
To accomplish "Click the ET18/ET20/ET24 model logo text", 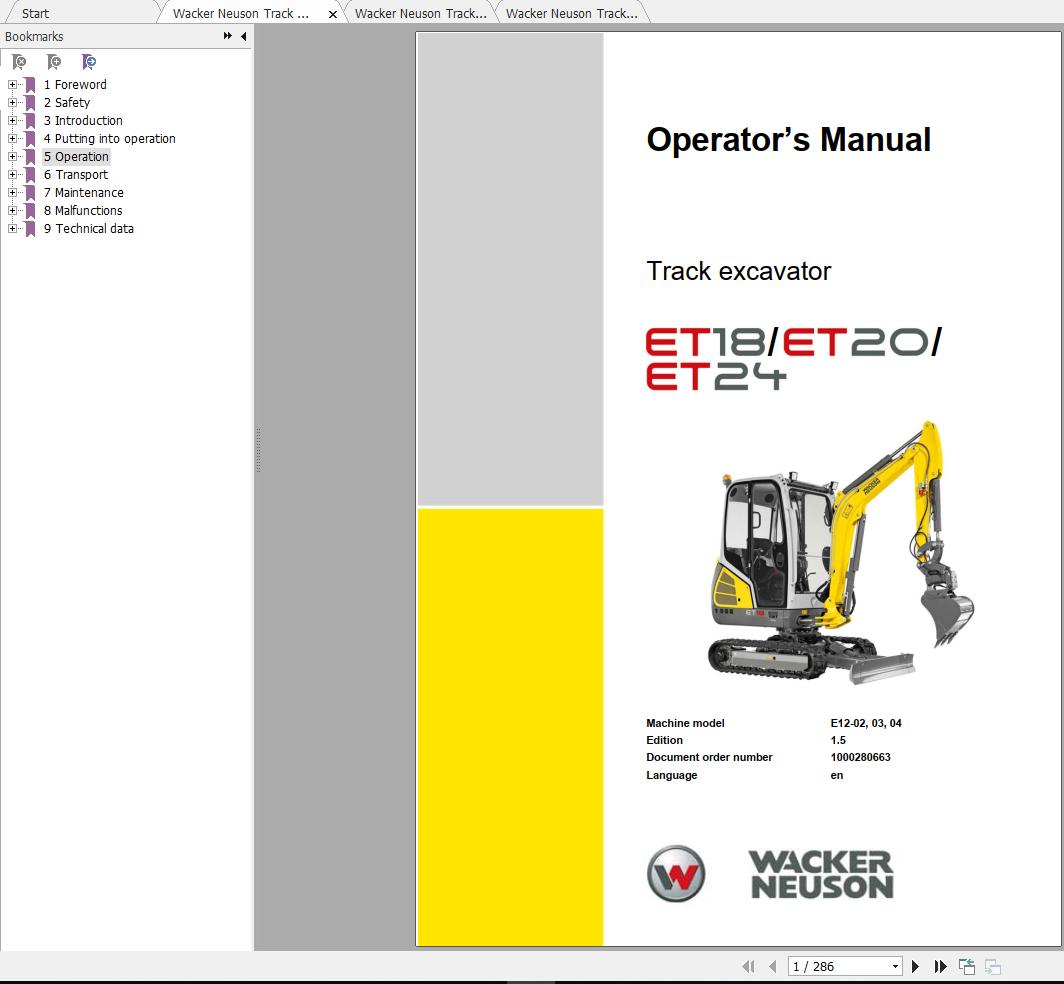I will [794, 358].
